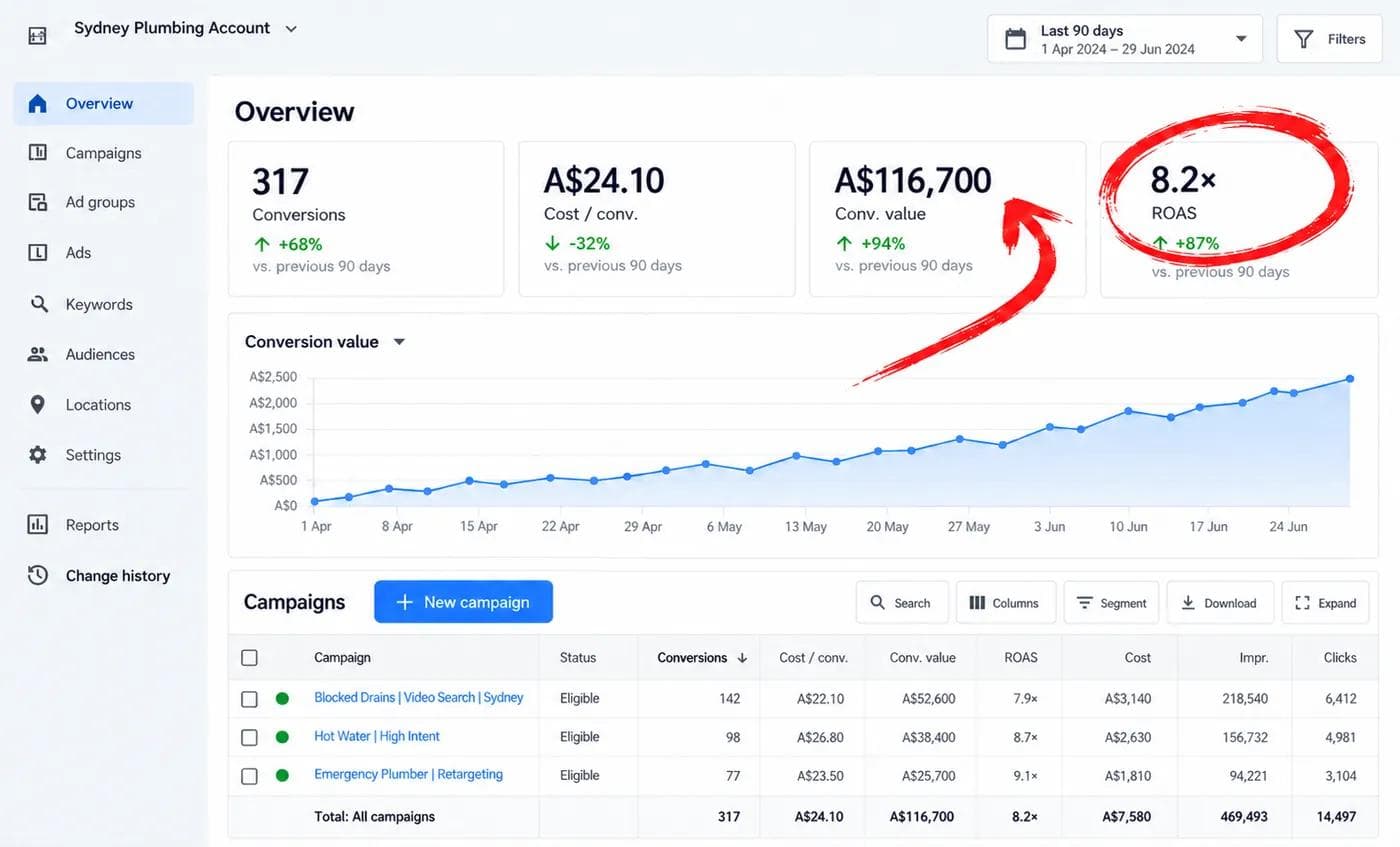Click the Download button
The width and height of the screenshot is (1400, 847).
pos(1220,603)
